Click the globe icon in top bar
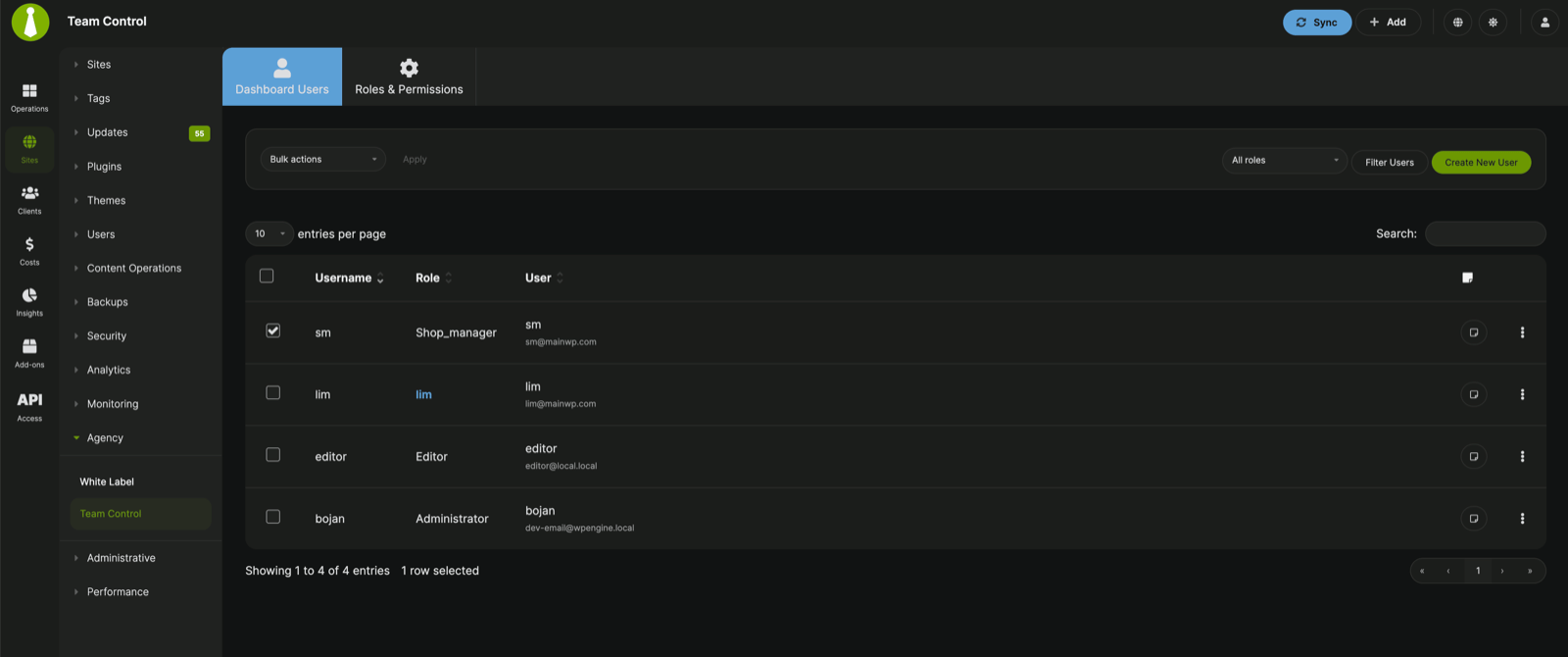 (1458, 23)
